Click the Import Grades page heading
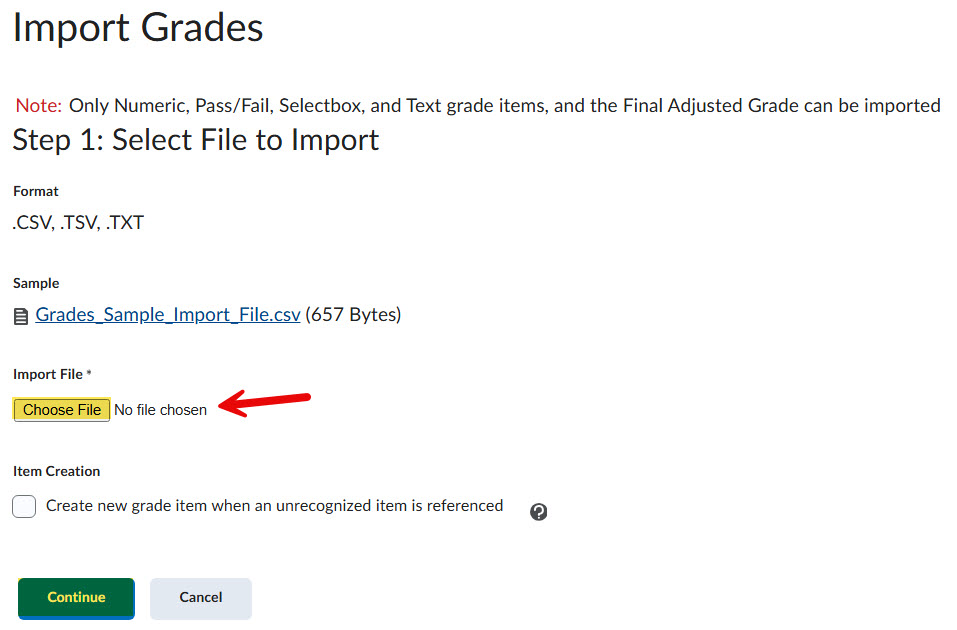This screenshot has height=630, width=957. (x=138, y=27)
